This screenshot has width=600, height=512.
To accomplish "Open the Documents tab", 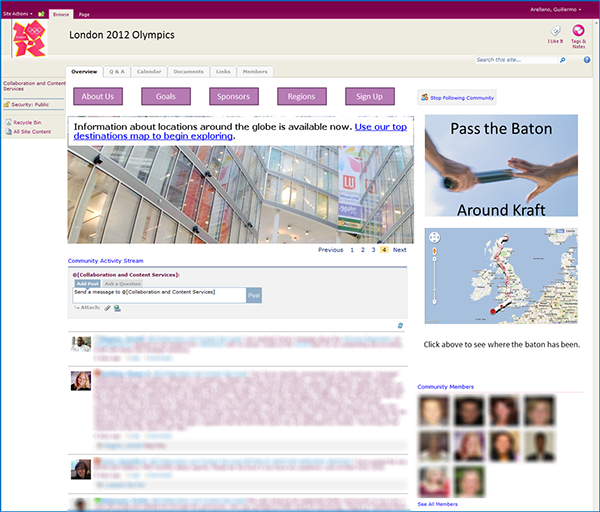I will [188, 72].
